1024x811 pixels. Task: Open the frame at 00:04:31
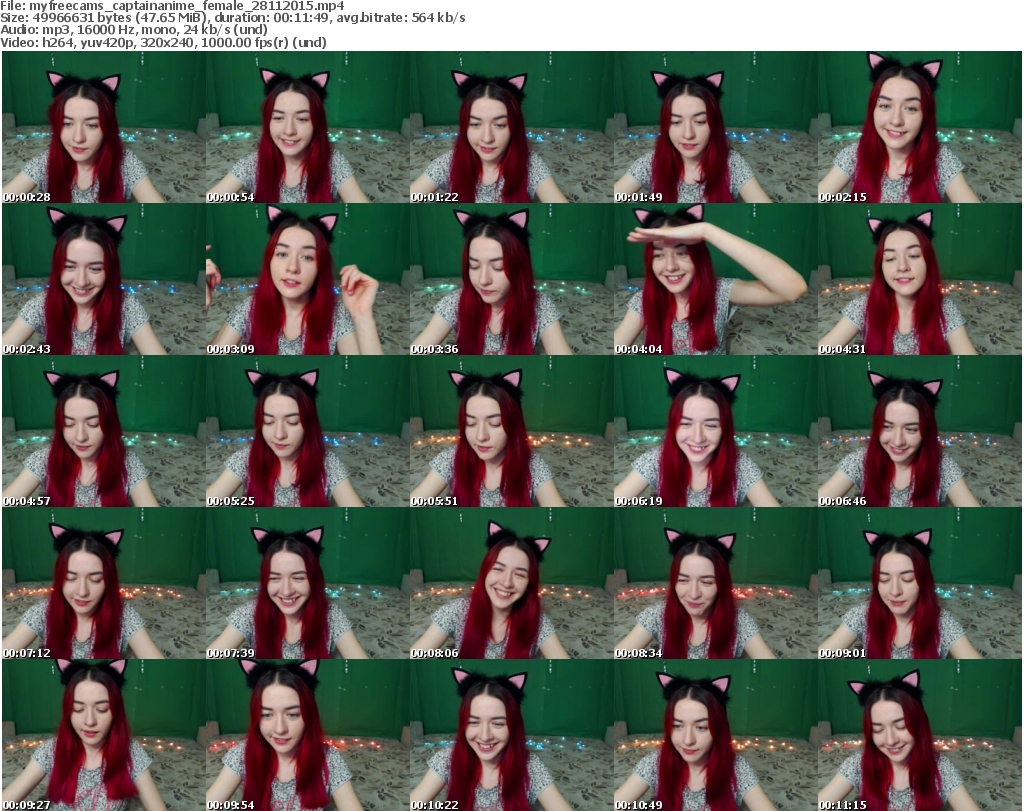(x=920, y=279)
